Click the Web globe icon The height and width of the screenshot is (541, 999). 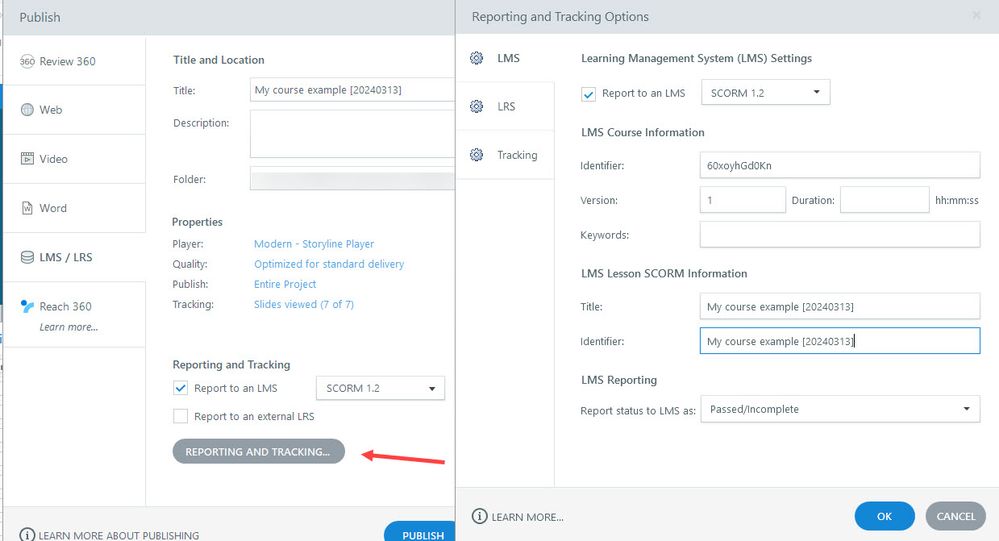tap(27, 110)
